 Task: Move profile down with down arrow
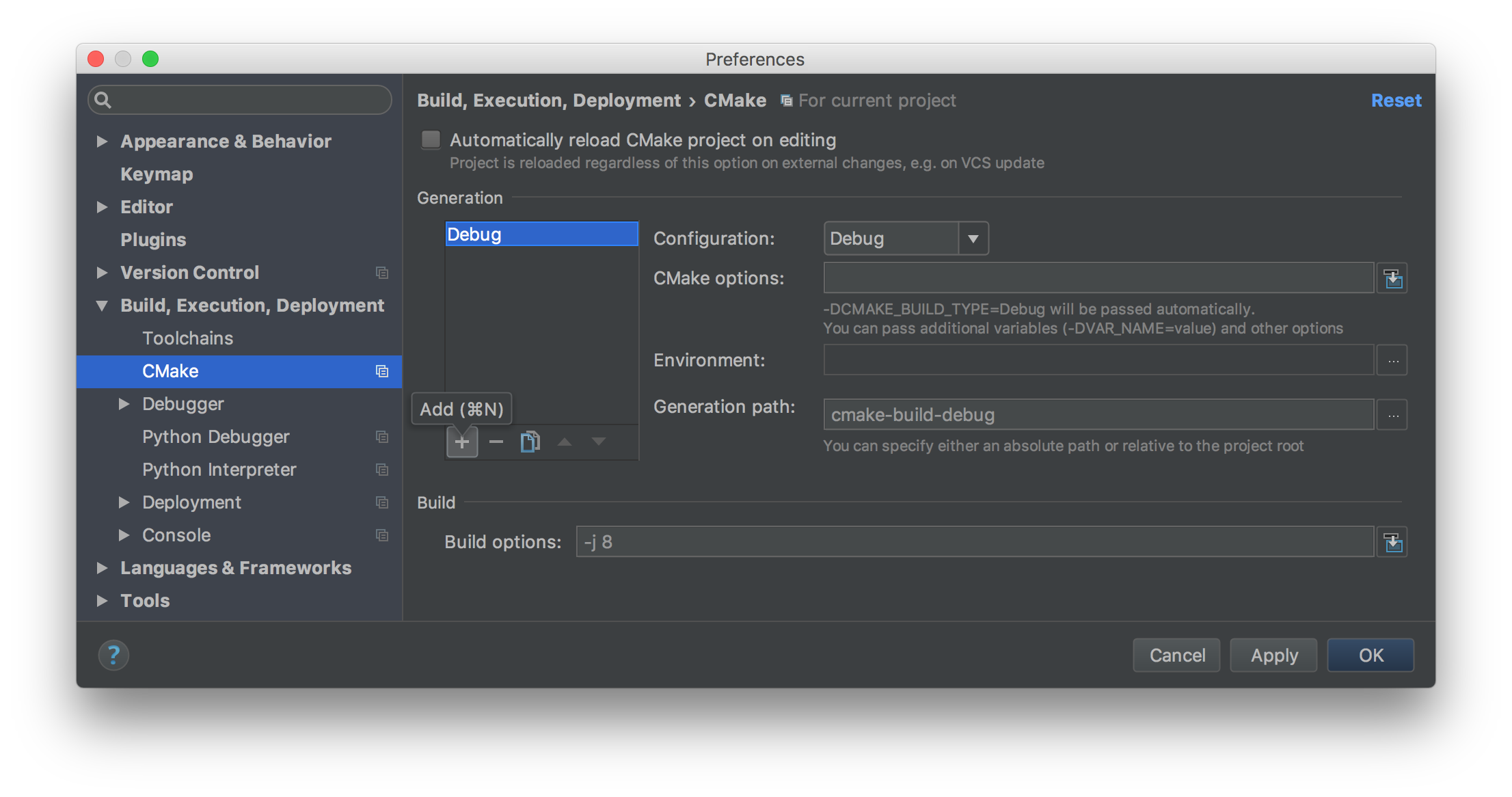click(x=599, y=442)
